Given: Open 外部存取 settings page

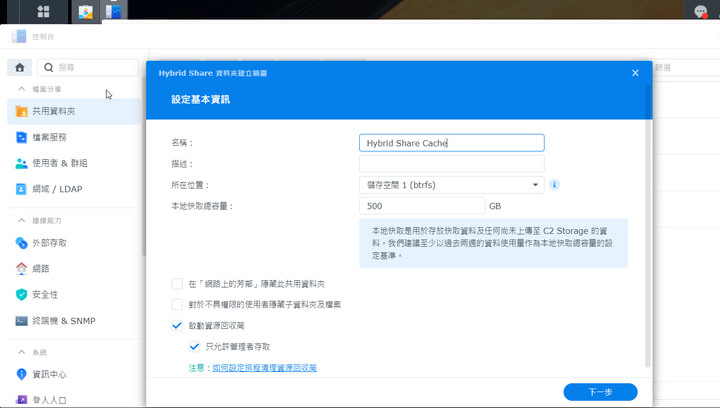Looking at the screenshot, I should coord(74,243).
